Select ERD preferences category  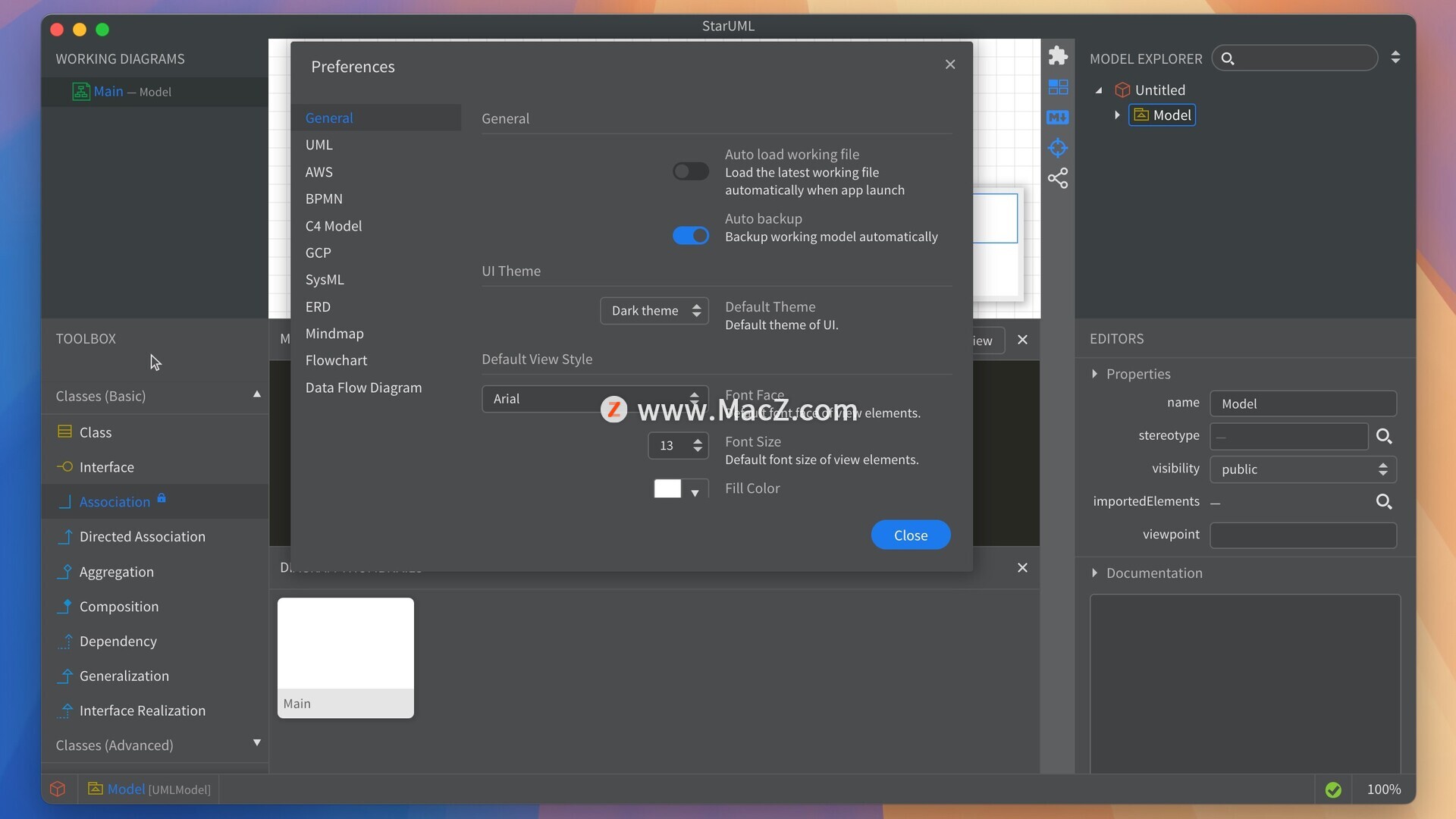click(376, 307)
